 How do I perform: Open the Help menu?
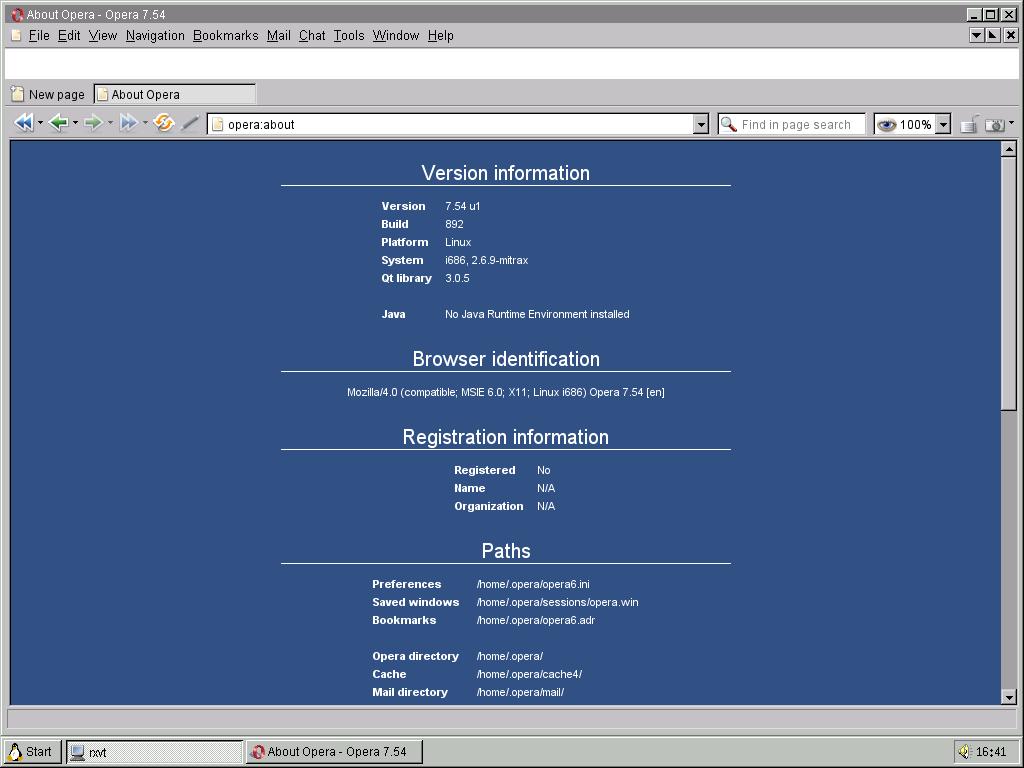[x=441, y=35]
